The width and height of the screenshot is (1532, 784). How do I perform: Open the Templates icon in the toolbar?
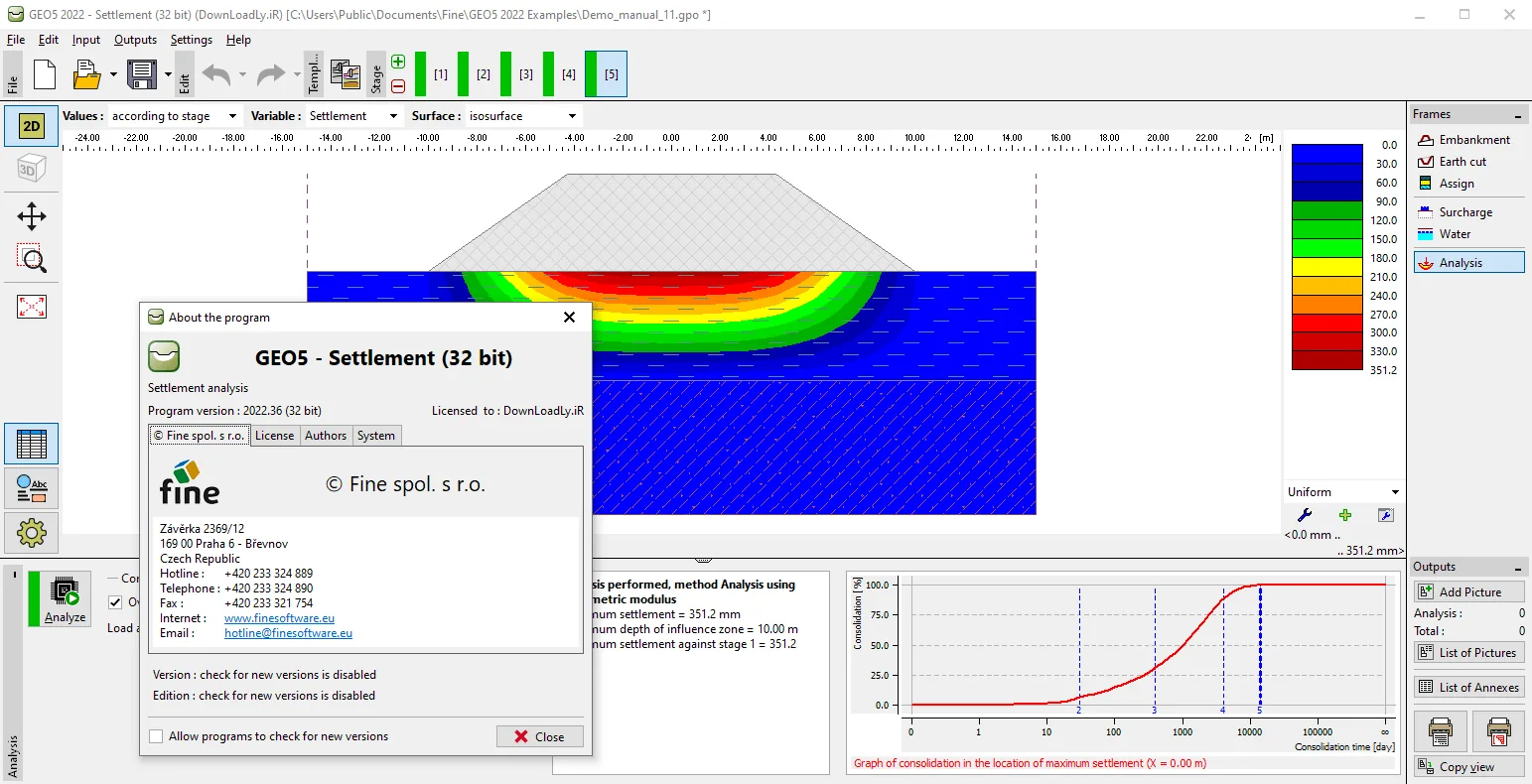click(x=346, y=74)
